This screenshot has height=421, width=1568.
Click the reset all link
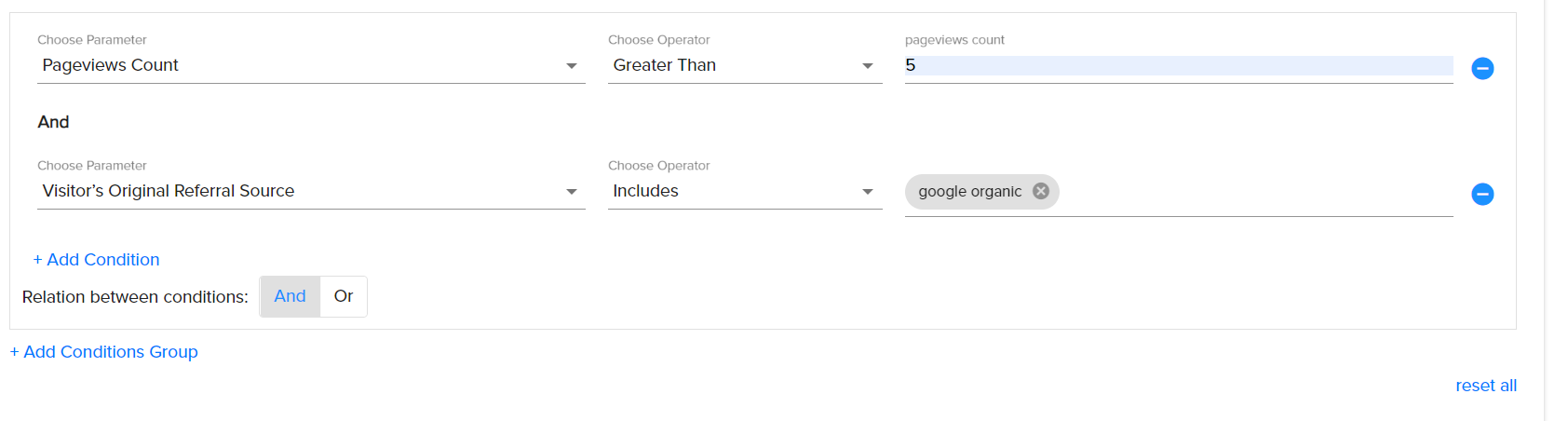coord(1486,386)
